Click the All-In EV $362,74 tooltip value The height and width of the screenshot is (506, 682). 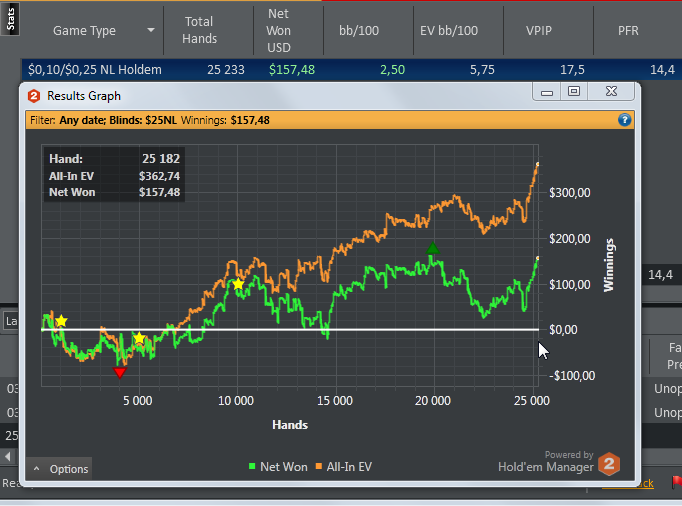(159, 176)
